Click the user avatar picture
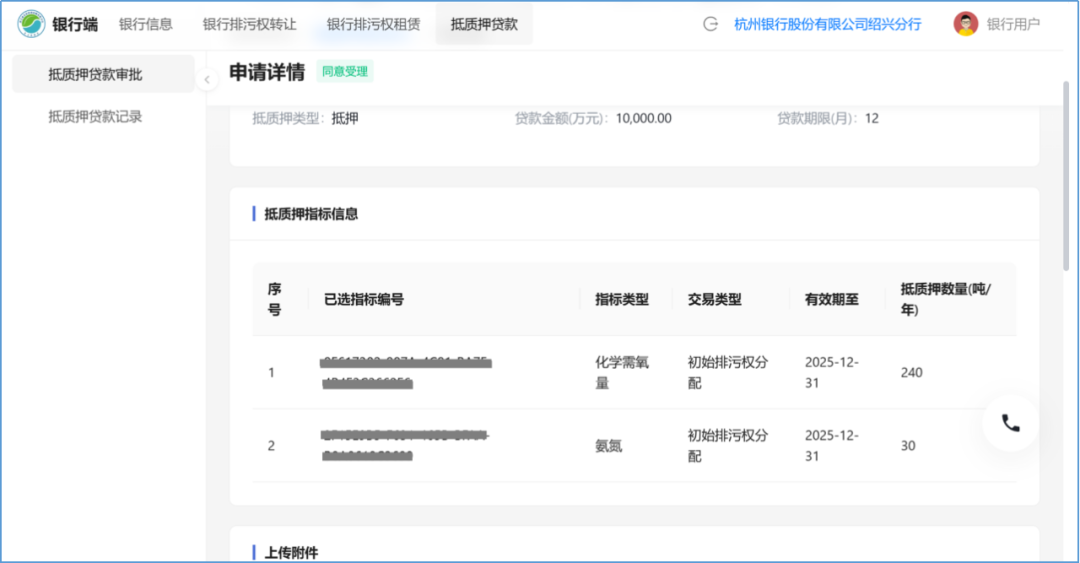Image resolution: width=1080 pixels, height=563 pixels. pyautogui.click(x=966, y=24)
